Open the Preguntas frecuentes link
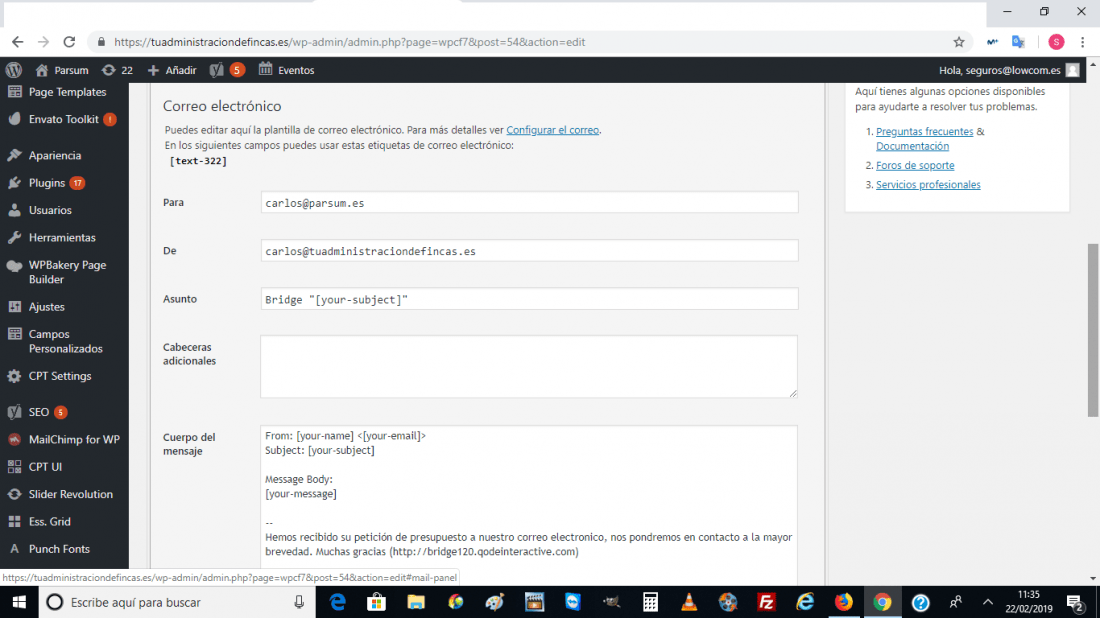This screenshot has height=618, width=1100. [x=924, y=131]
